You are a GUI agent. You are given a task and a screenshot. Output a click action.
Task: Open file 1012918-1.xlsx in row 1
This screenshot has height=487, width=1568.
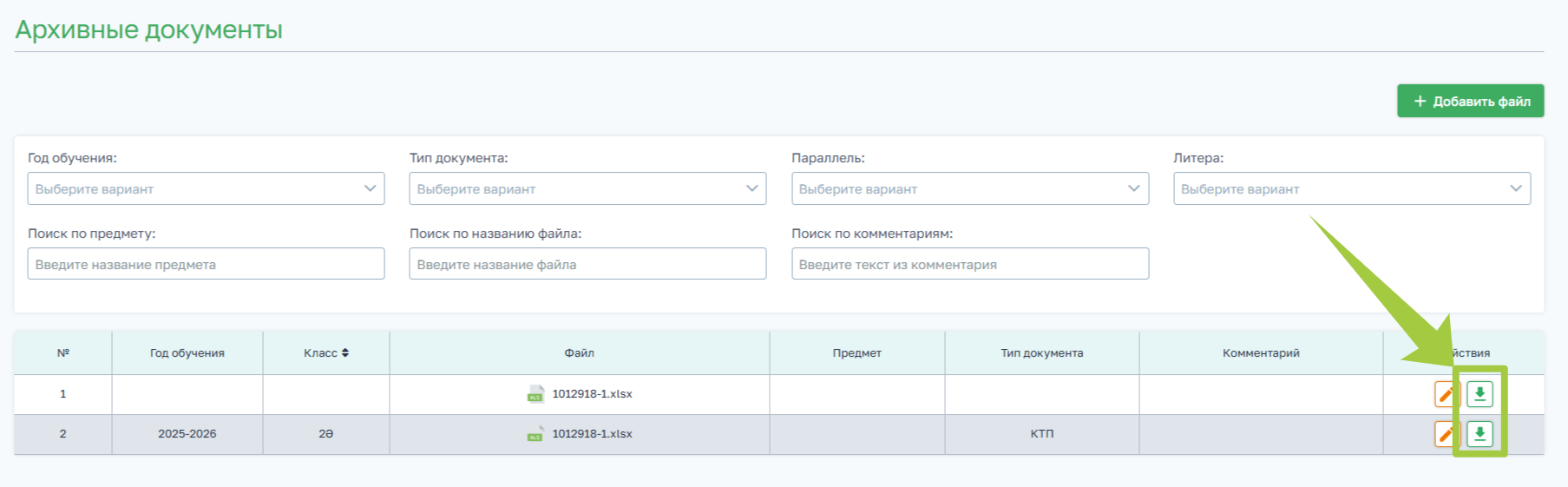point(592,394)
